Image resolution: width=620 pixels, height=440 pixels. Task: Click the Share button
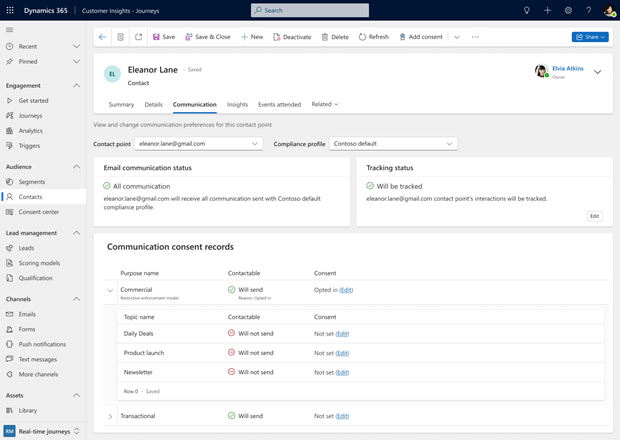[590, 37]
